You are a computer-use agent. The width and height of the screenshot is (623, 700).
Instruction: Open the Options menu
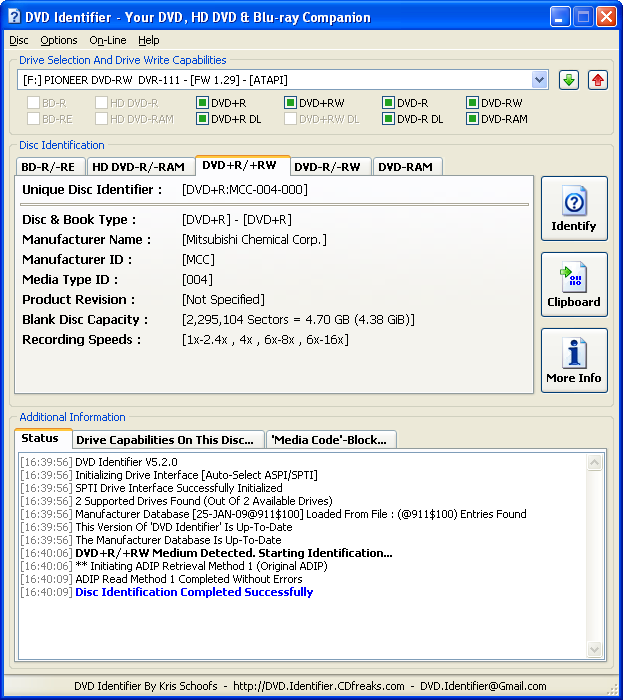(x=59, y=40)
